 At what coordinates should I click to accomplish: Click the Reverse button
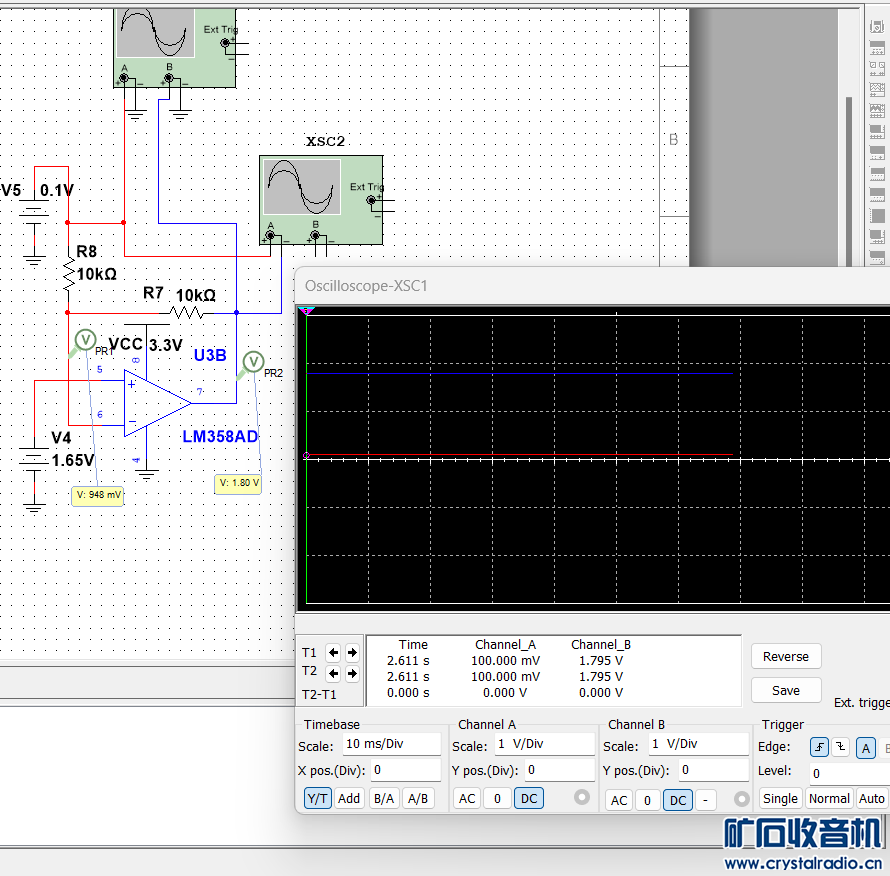click(x=786, y=657)
